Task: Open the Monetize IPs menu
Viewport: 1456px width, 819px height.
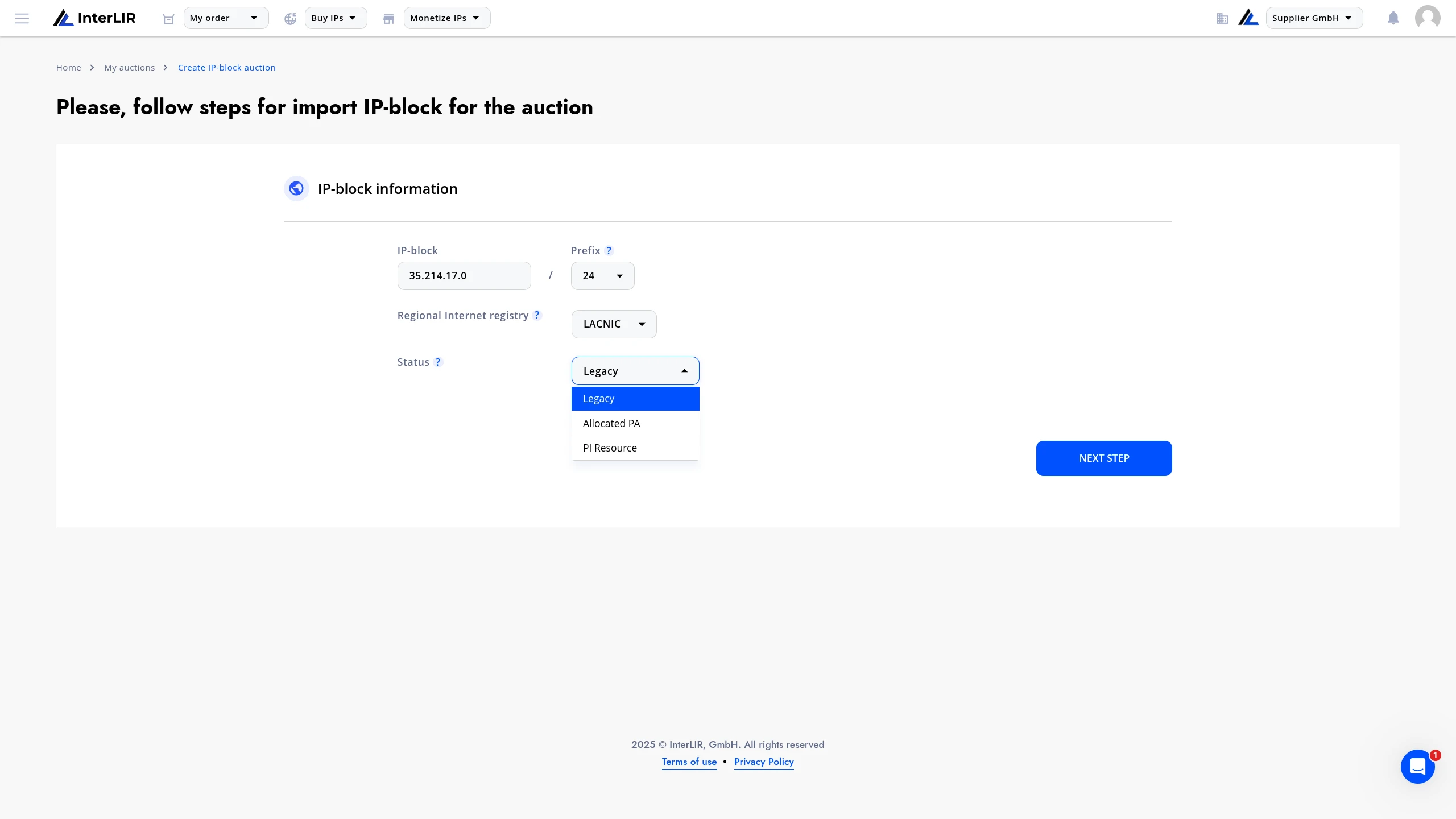Action: pyautogui.click(x=447, y=18)
